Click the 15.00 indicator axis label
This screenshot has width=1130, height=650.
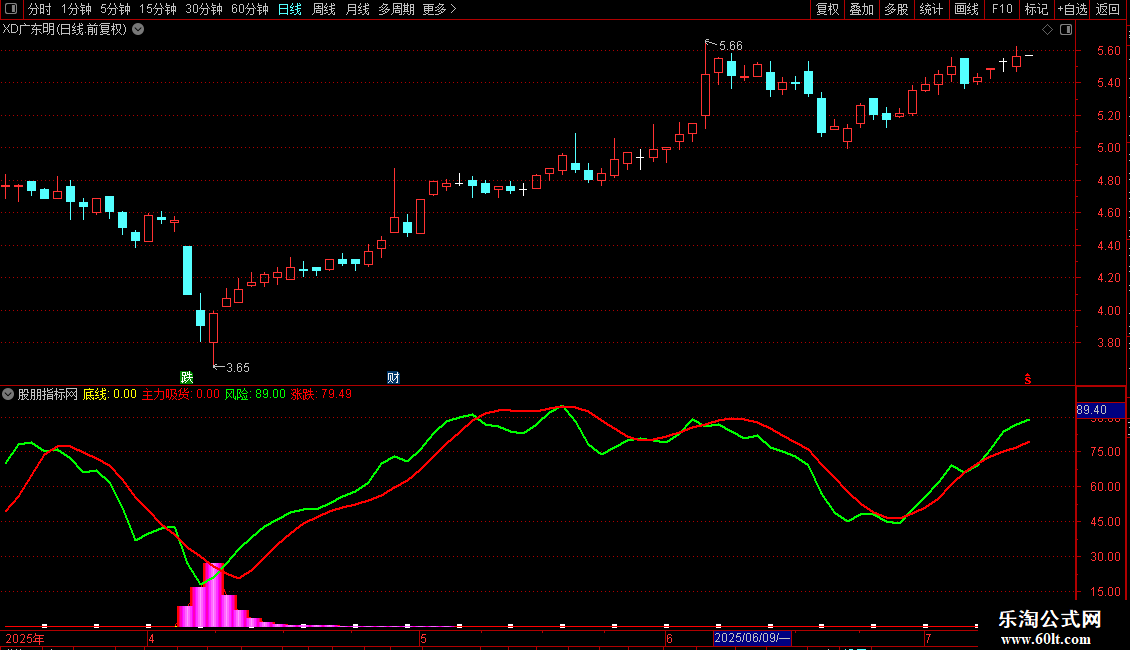pos(1105,592)
